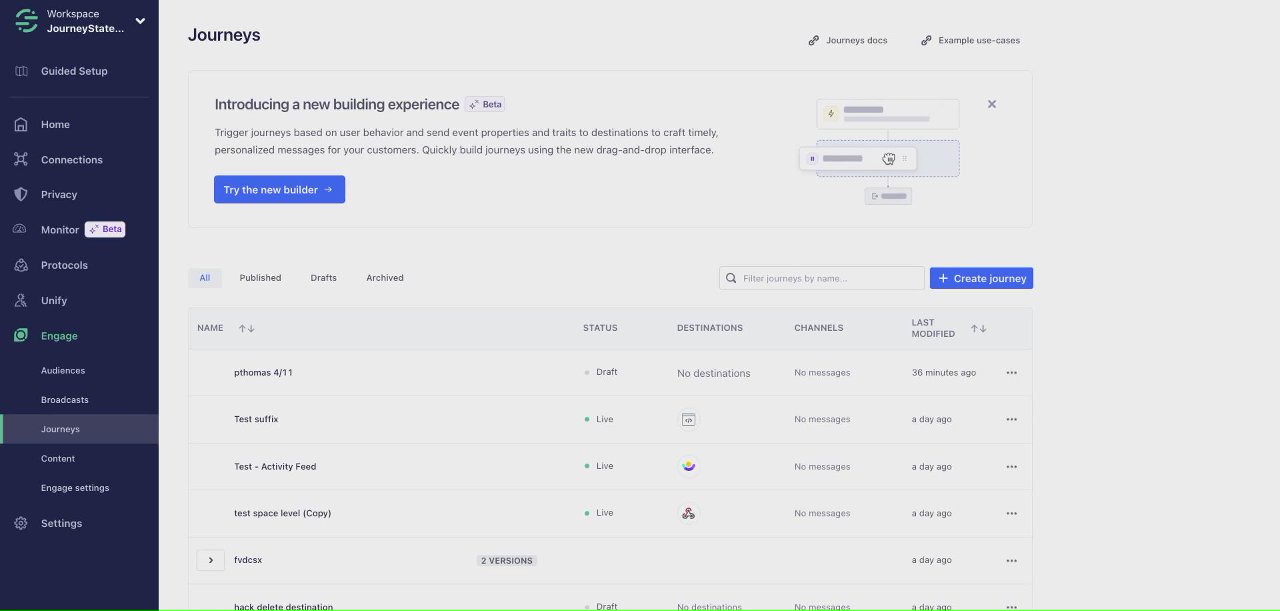Open the Guided Setup map icon
The image size is (1280, 611).
20,71
